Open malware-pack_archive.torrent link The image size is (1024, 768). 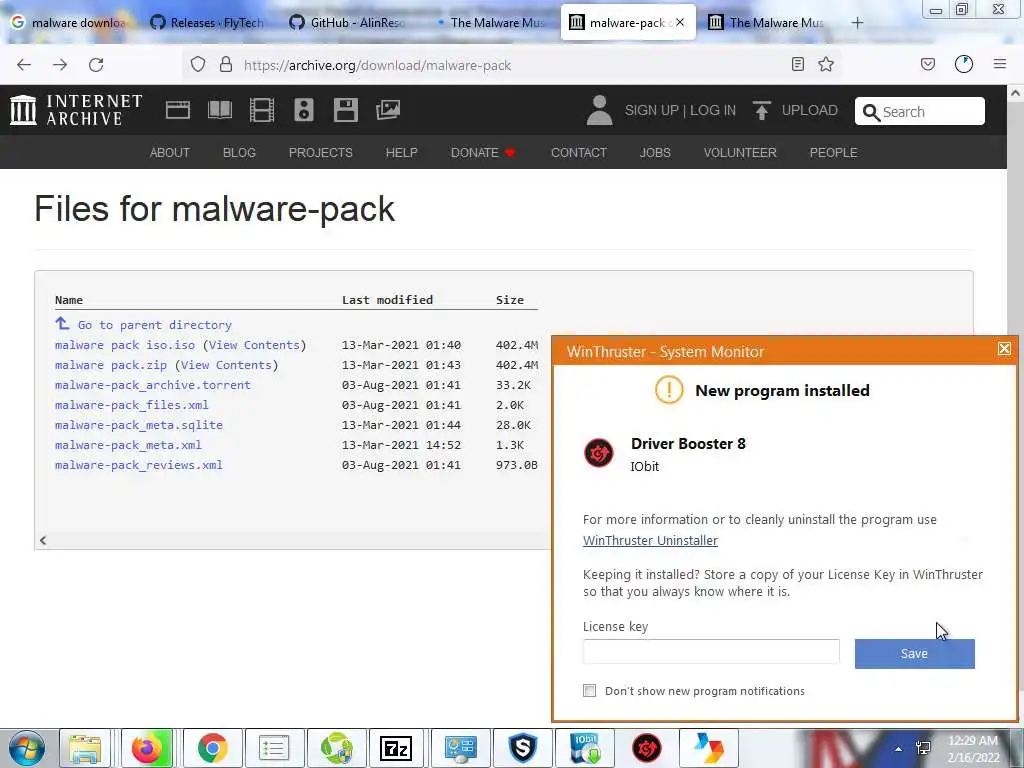coord(153,385)
